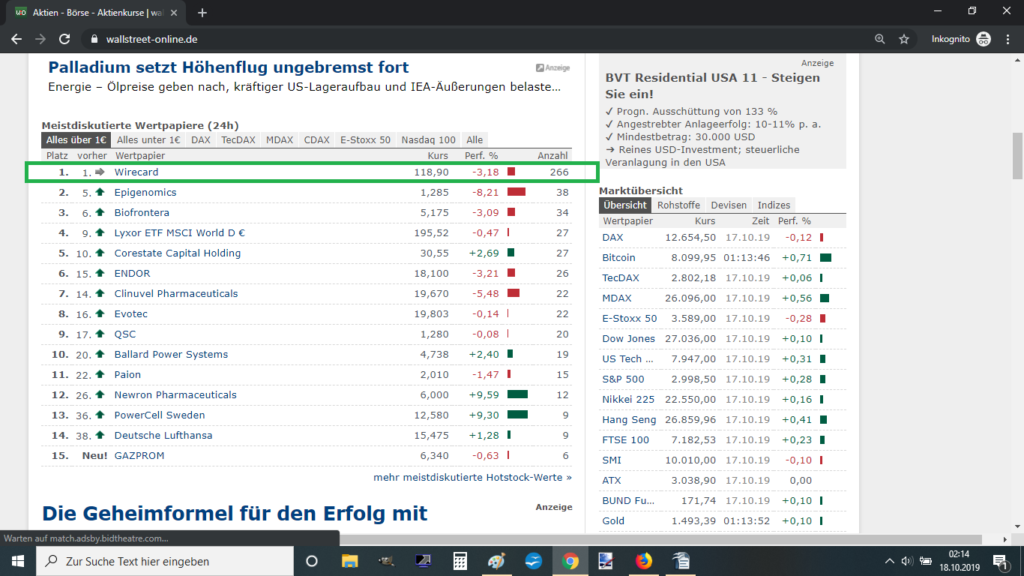The height and width of the screenshot is (576, 1024).
Task: Open the Übersicht market tab
Action: (x=624, y=205)
